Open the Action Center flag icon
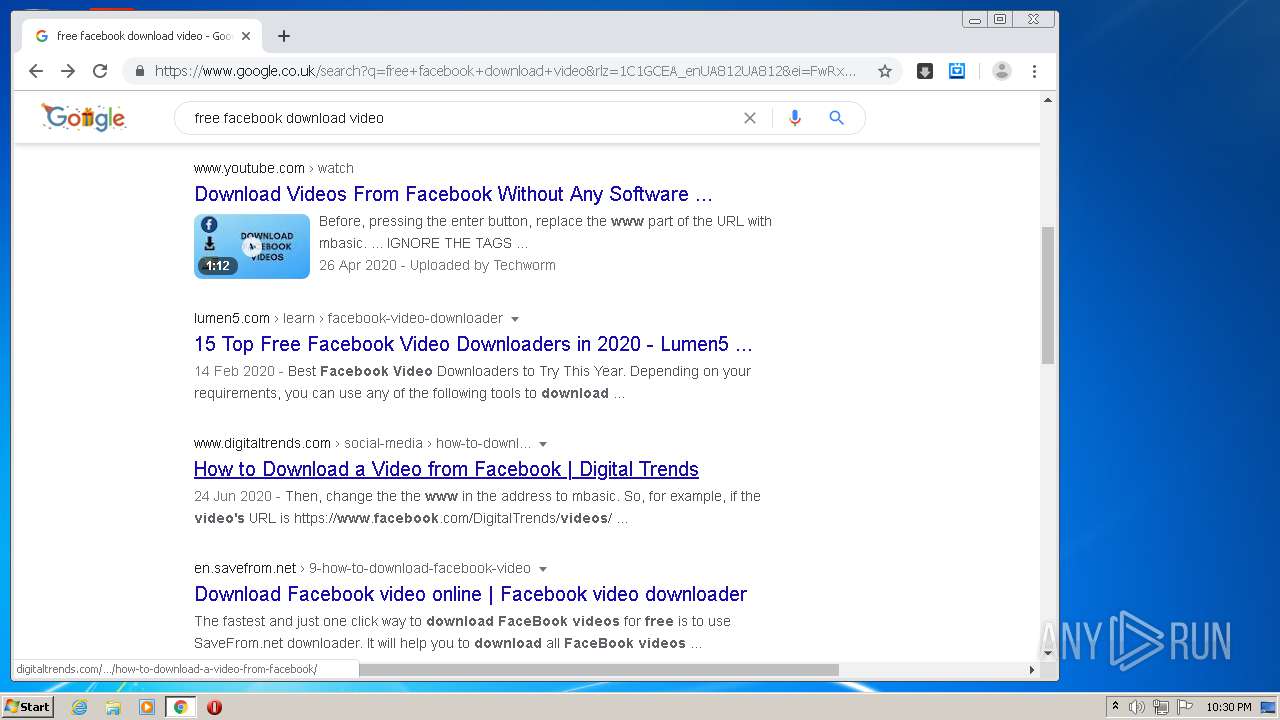The height and width of the screenshot is (720, 1280). tap(1184, 707)
